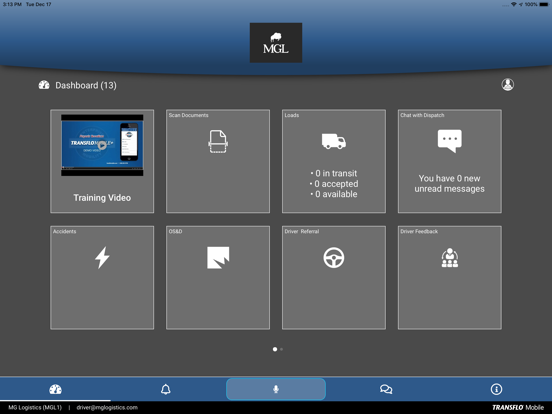Image resolution: width=552 pixels, height=414 pixels.
Task: Click the dashboard gauge icon beside Dashboard (13)
Action: [x=44, y=85]
